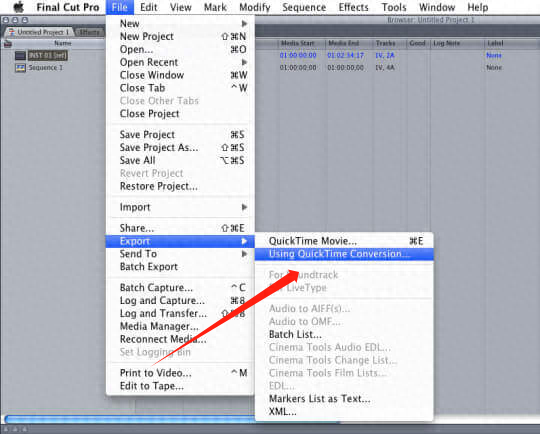Screen dimensions: 540x434
Task: Choose New Project from File menu
Action: pos(180,37)
